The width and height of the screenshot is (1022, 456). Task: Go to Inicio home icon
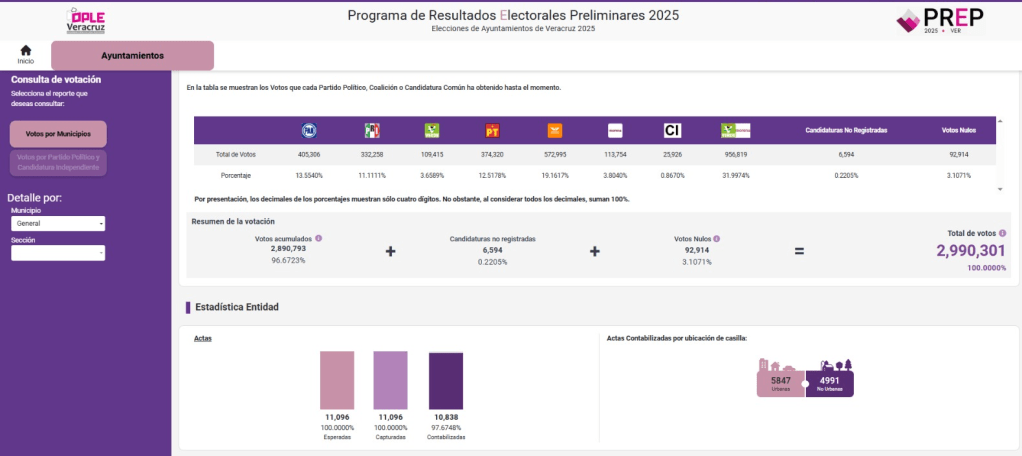click(26, 51)
